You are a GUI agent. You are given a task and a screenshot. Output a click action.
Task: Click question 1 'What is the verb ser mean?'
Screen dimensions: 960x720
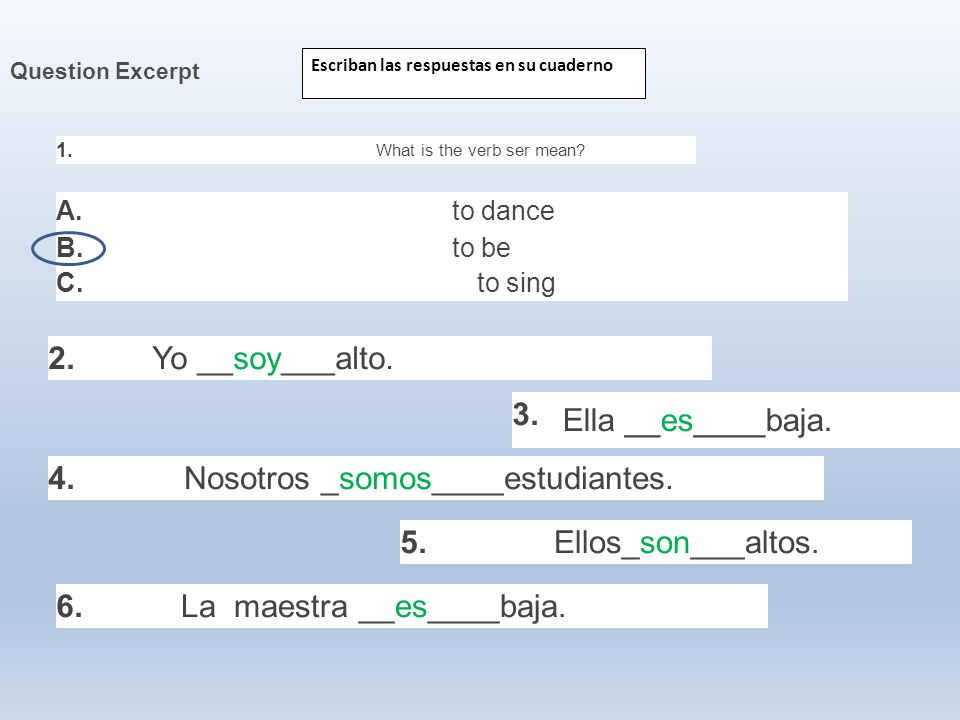click(x=480, y=150)
